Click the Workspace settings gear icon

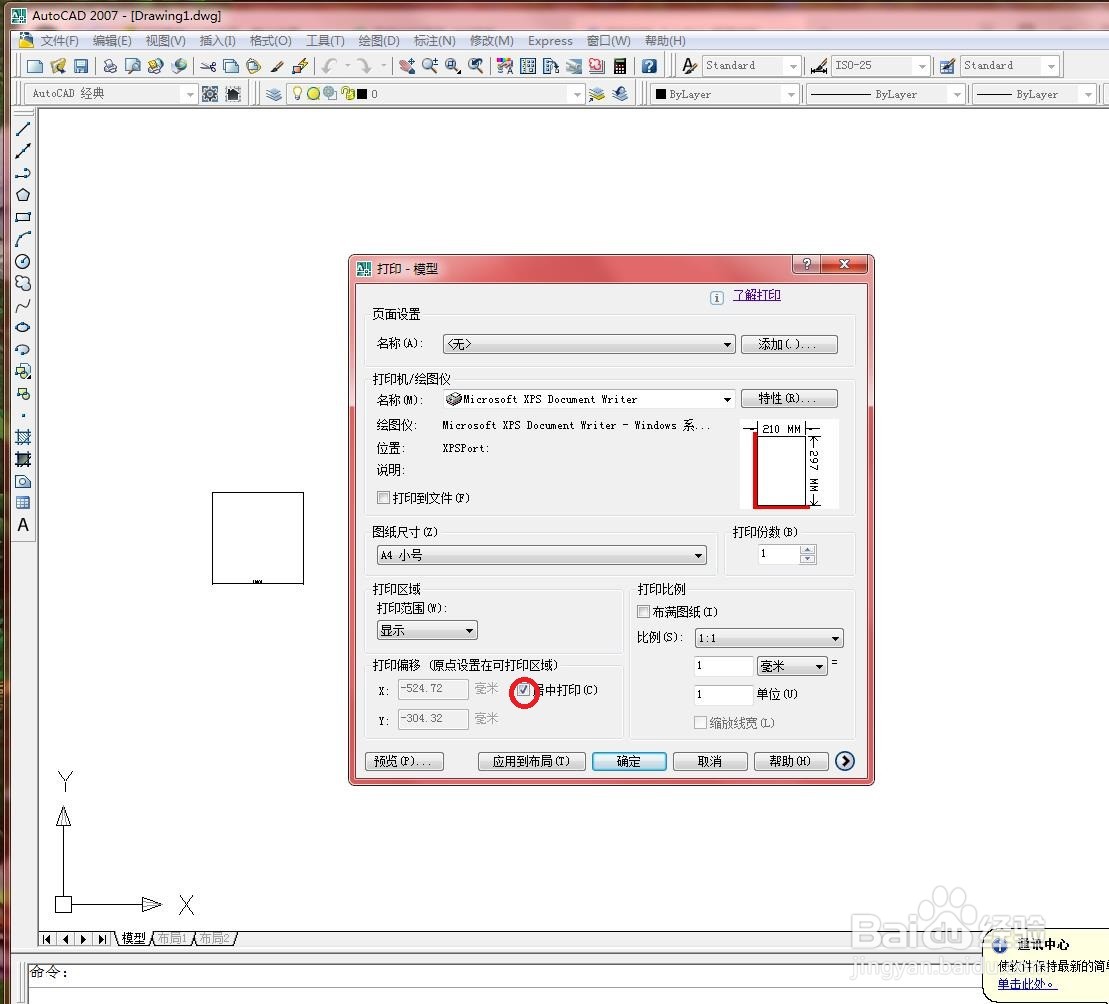[210, 94]
